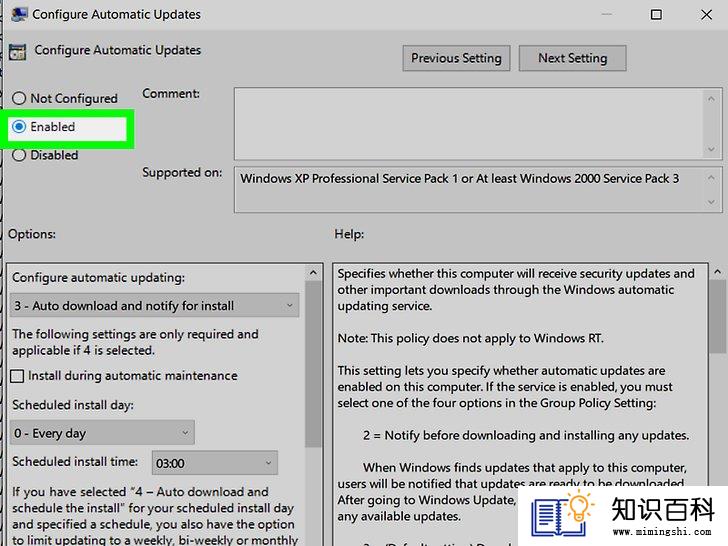Click the 'Help:' label
This screenshot has height=546, width=728.
(349, 234)
